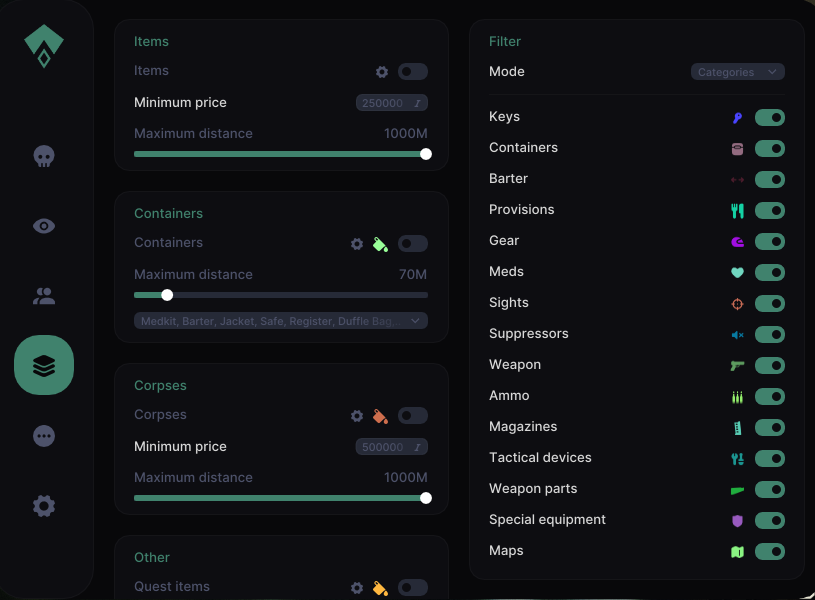Image resolution: width=815 pixels, height=600 pixels.
Task: Turn off the Suppressors filter toggle
Action: (x=770, y=334)
